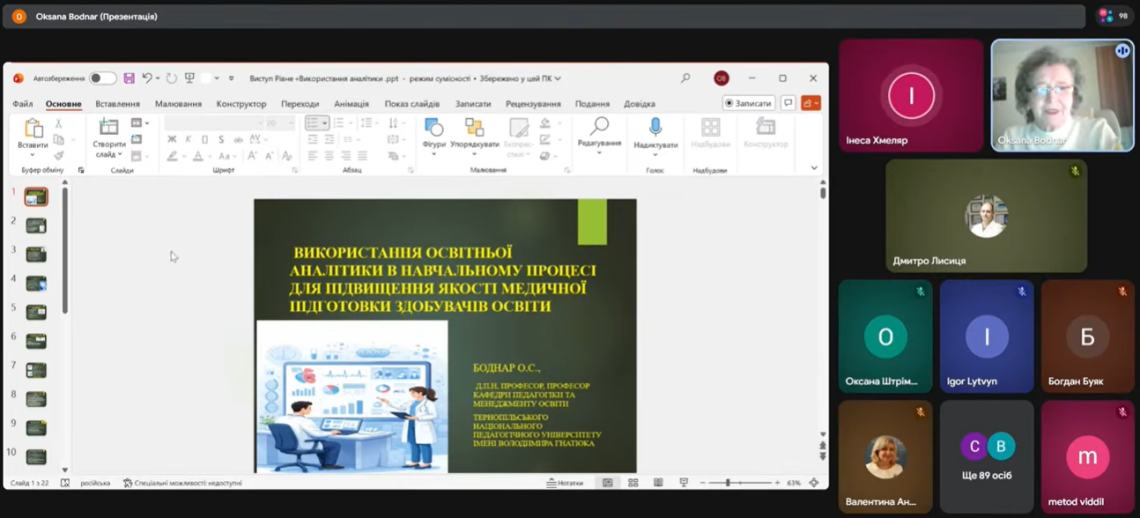Click the search magnifier in title bar
The height and width of the screenshot is (518, 1140).
click(x=685, y=78)
